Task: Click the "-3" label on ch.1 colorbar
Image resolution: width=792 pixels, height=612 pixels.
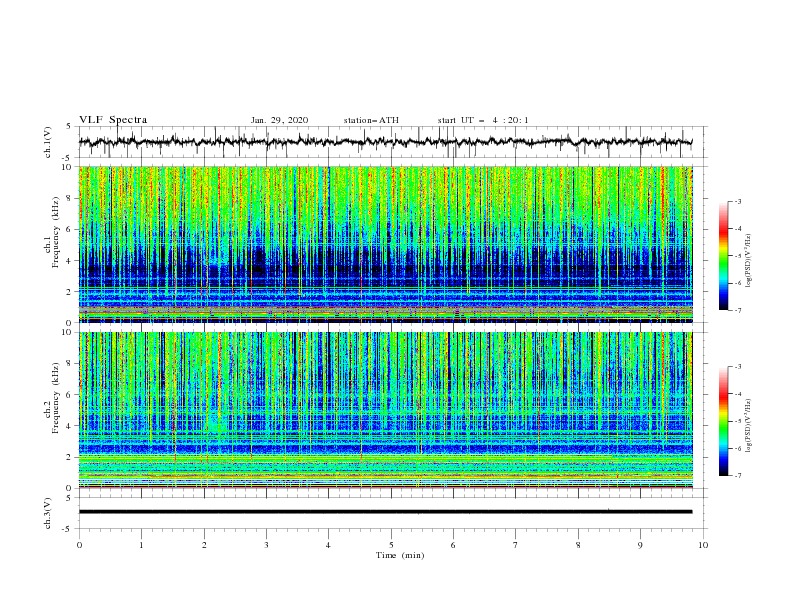Action: pyautogui.click(x=737, y=201)
